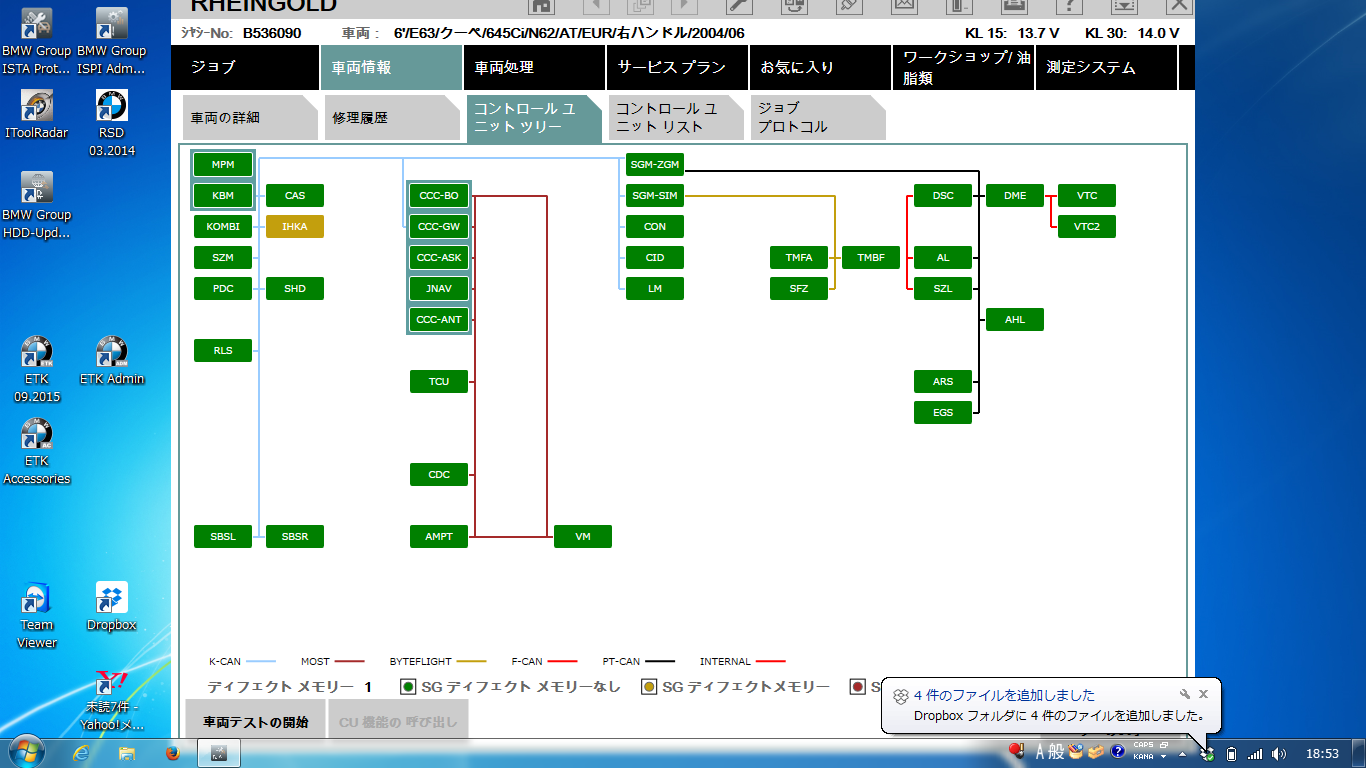Open the ETK Admin desktop icon
This screenshot has height=768, width=1366.
coord(111,360)
